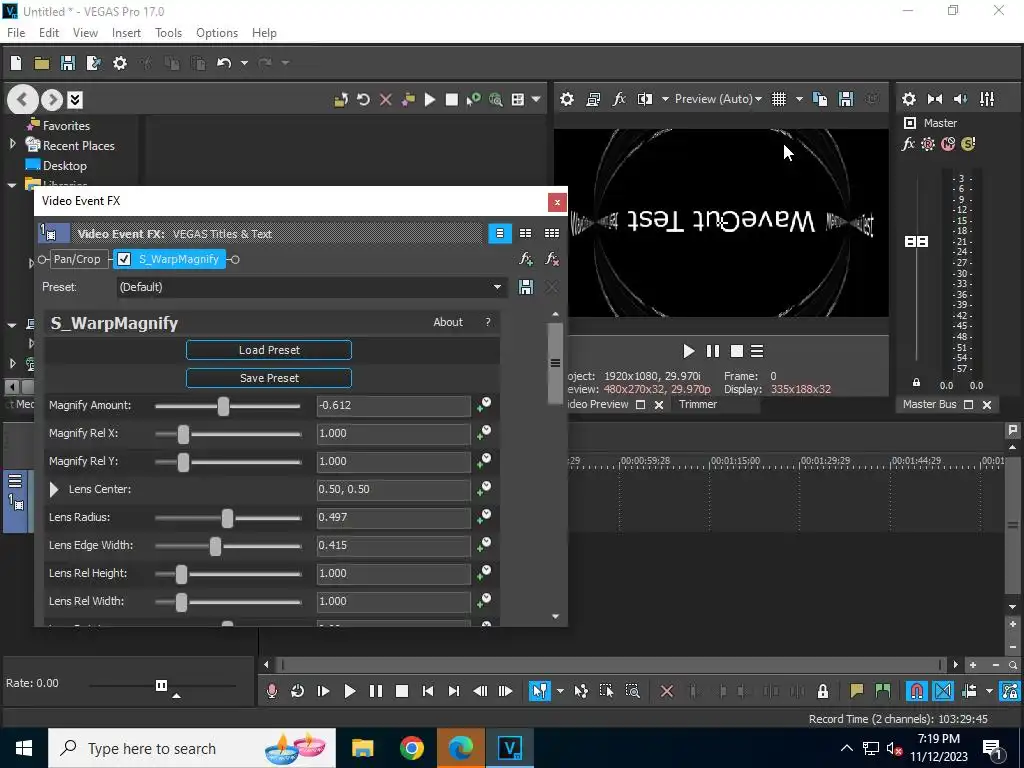Click the Magnify Amount value field
The width and height of the screenshot is (1024, 768).
[x=393, y=406]
